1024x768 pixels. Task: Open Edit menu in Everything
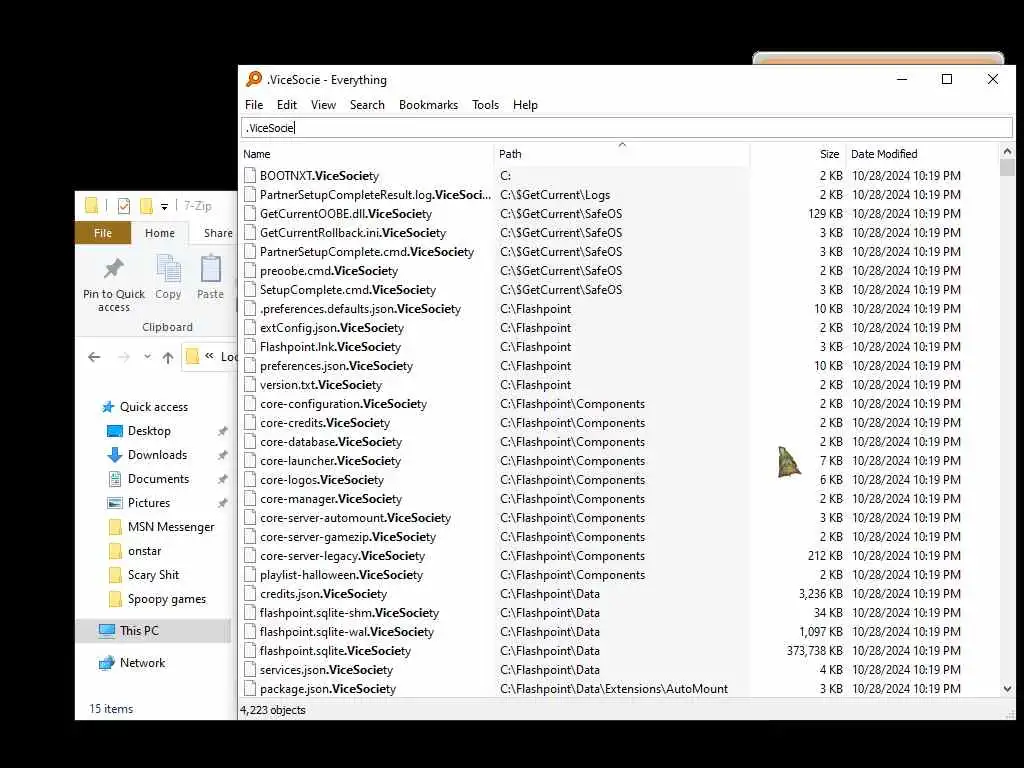click(x=287, y=104)
